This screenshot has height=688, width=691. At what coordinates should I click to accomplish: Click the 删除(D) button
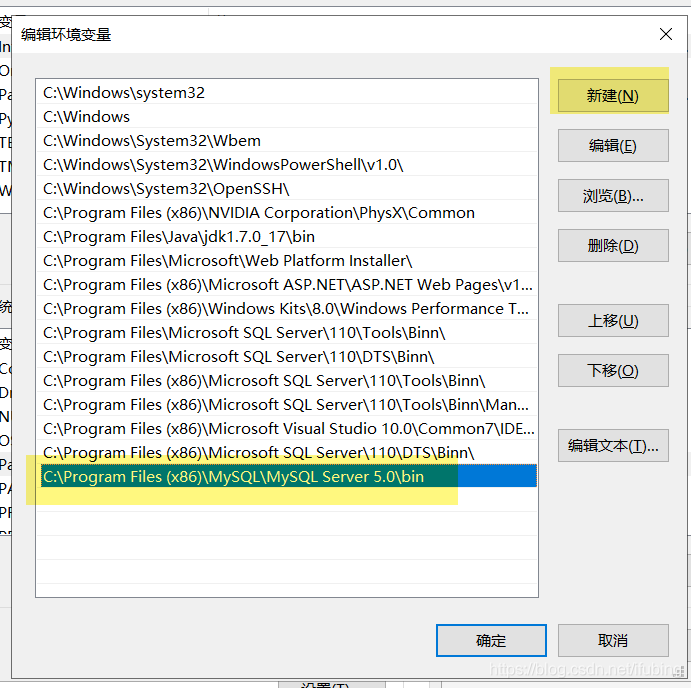pos(613,245)
